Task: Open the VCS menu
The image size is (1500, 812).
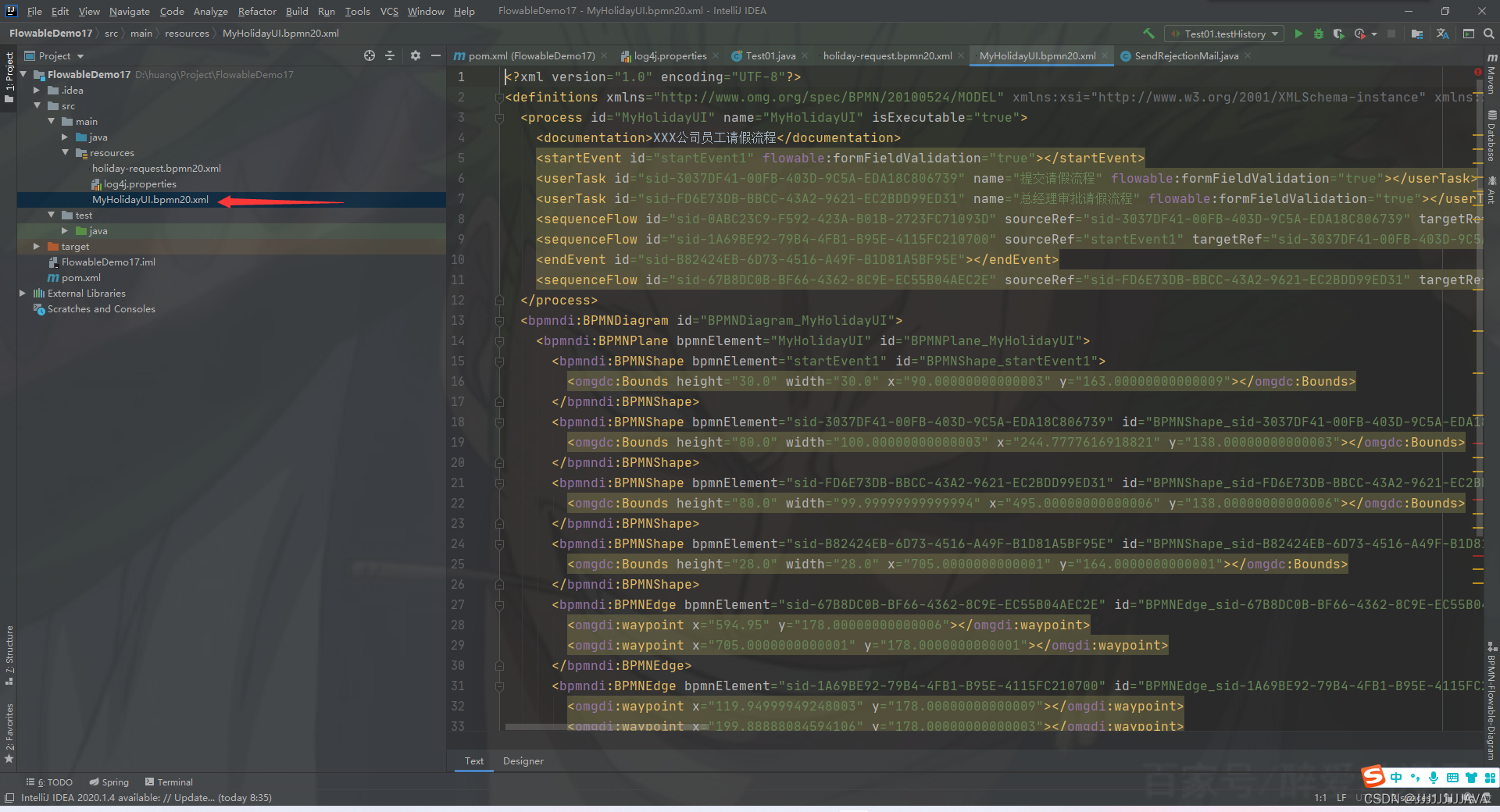Action: pyautogui.click(x=389, y=11)
